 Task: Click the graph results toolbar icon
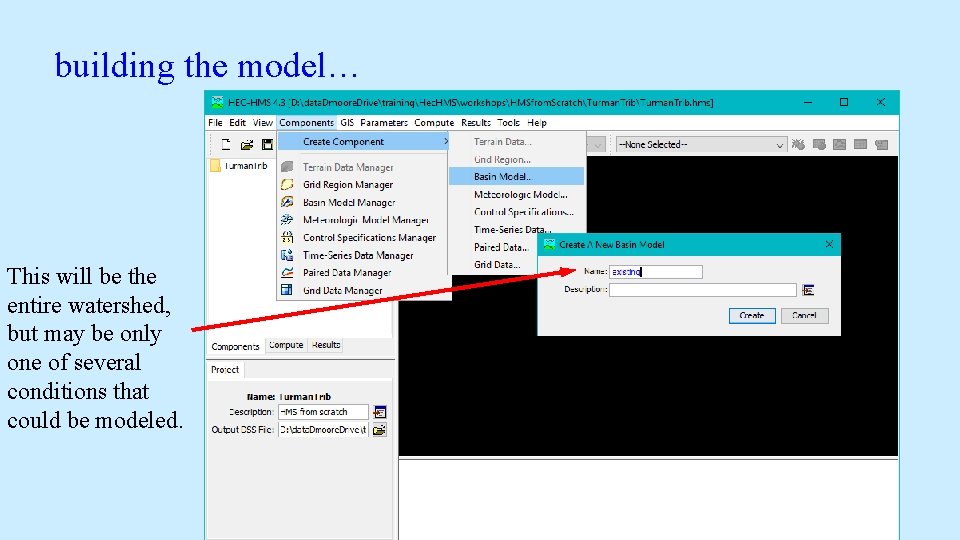click(840, 144)
